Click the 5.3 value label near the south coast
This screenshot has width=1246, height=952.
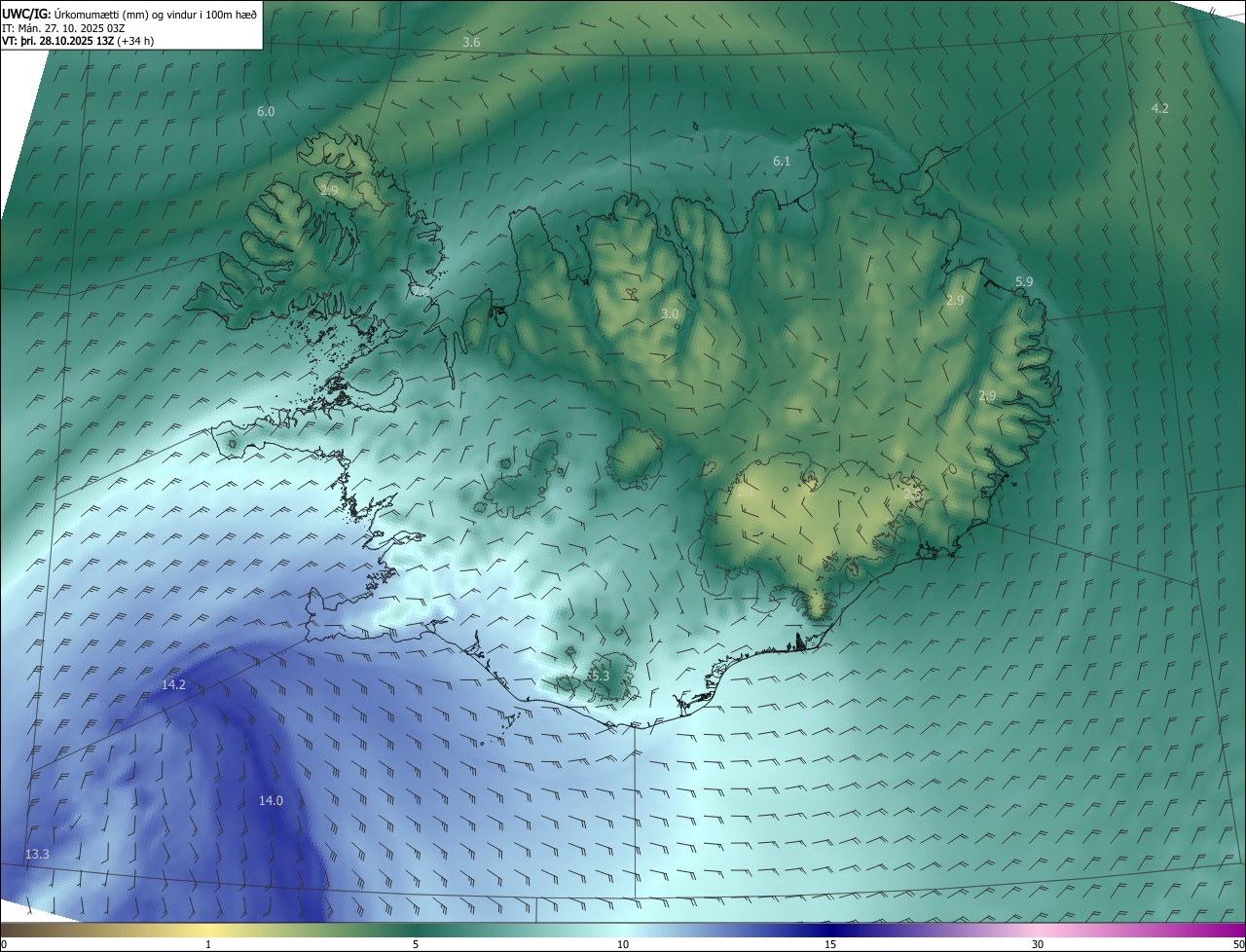point(599,676)
